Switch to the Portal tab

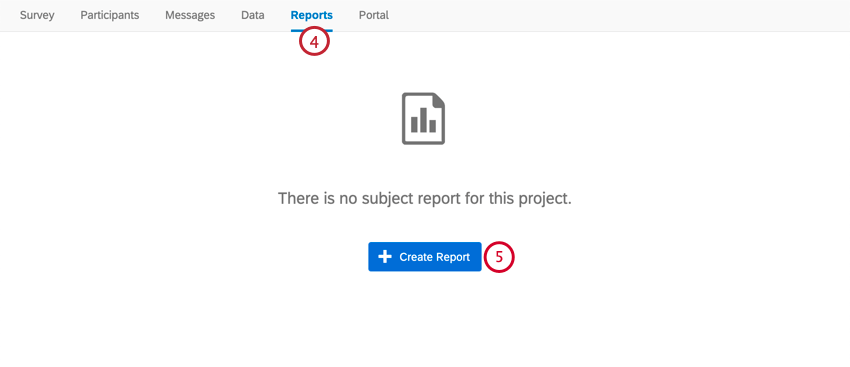click(x=374, y=15)
